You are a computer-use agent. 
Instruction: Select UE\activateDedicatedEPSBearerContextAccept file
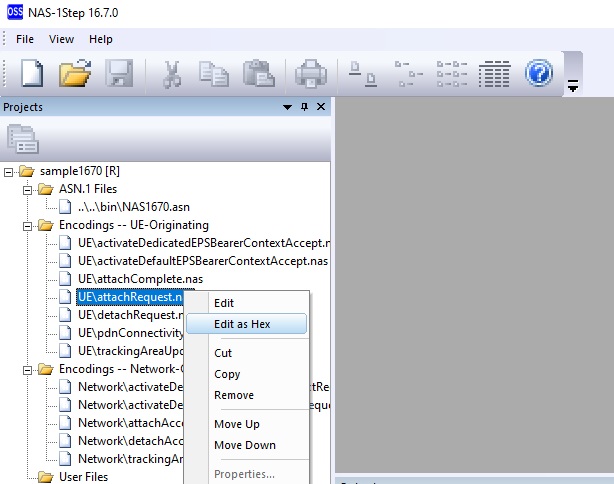[x=203, y=243]
